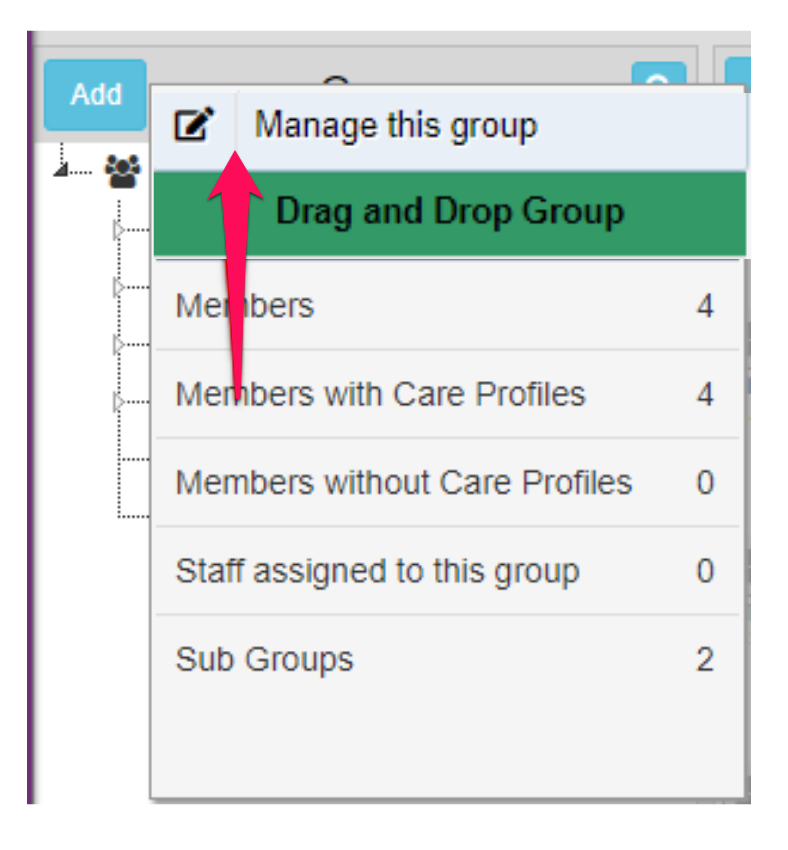Click the Staff assigned count of 0
The image size is (788, 850).
705,571
